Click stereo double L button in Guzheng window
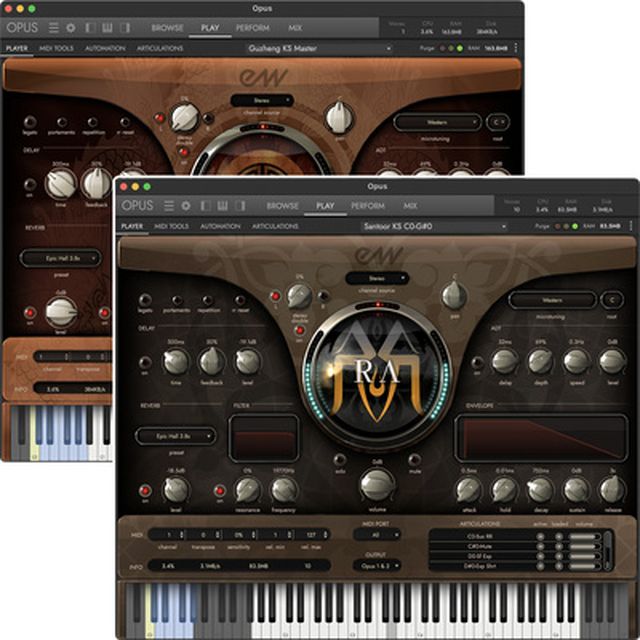The image size is (640, 640). point(160,118)
